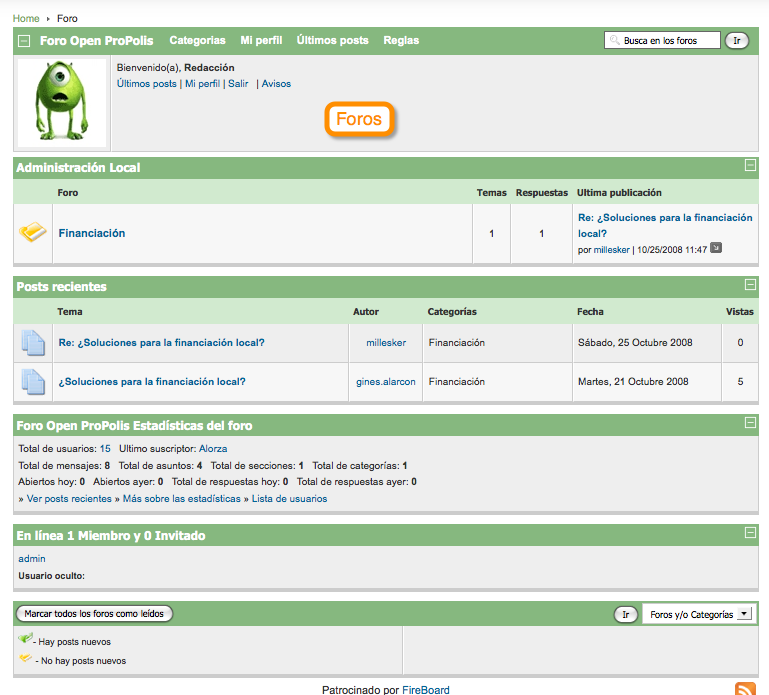Viewport: 769px width, 695px height.
Task: Open the Categorias menu item
Action: pyautogui.click(x=197, y=40)
